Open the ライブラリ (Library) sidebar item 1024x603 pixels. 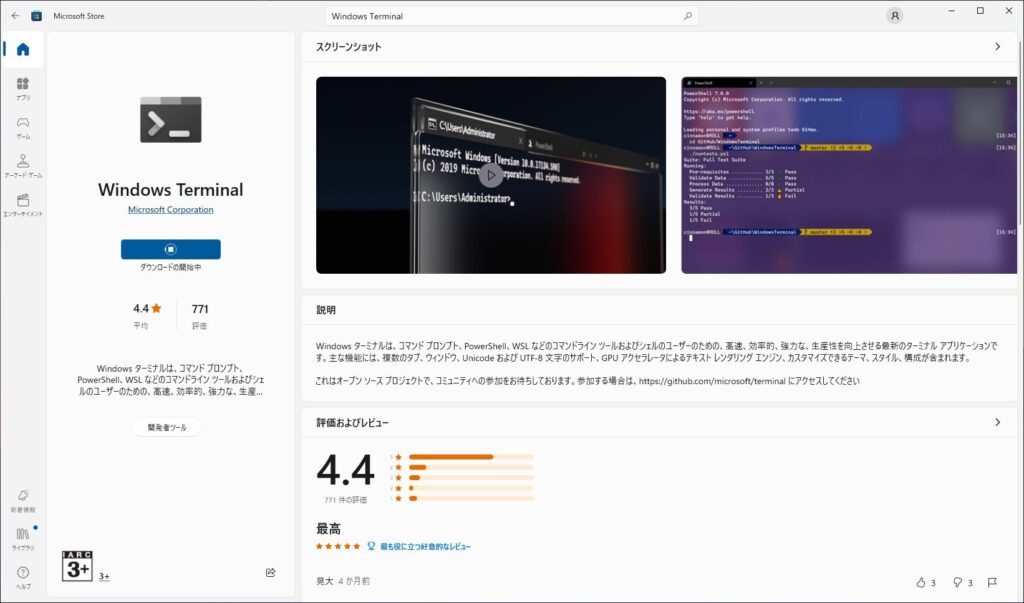coord(23,539)
